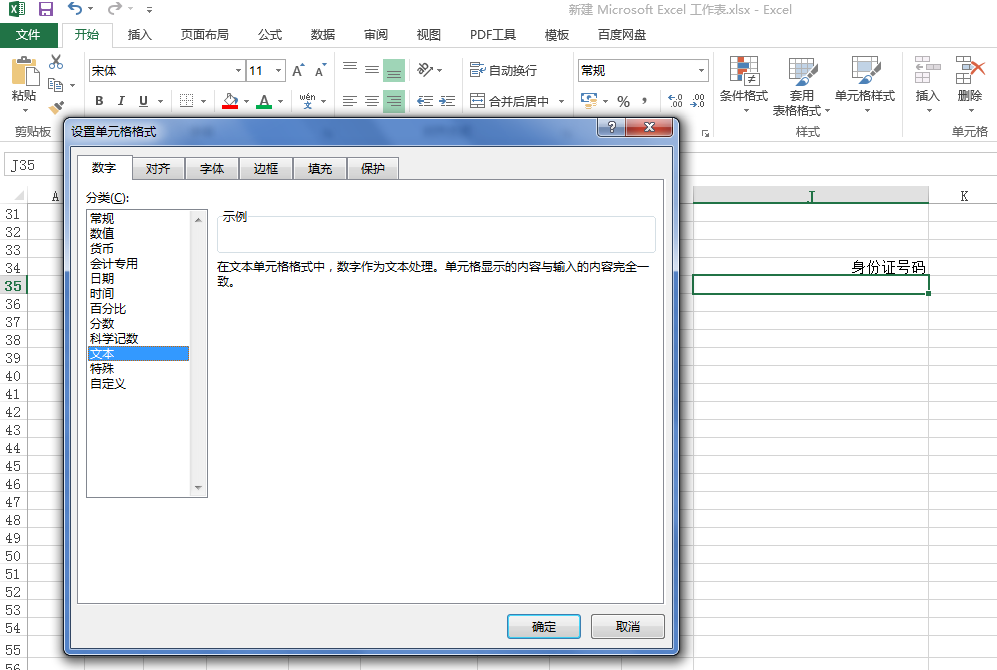Switch to the 字体 tab in the dialog
The width and height of the screenshot is (997, 670).
coord(212,168)
